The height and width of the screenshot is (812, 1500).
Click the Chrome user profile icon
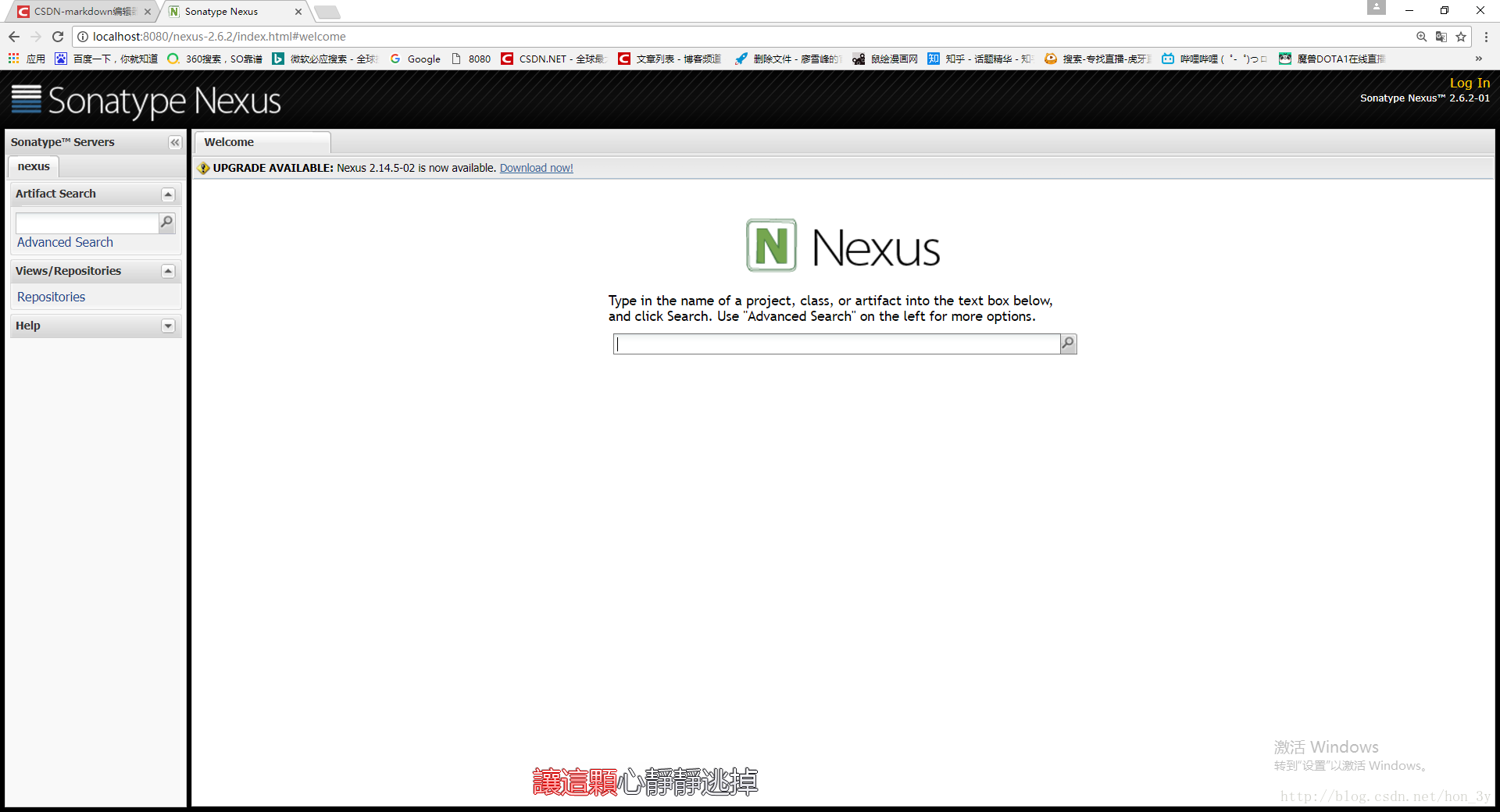1376,8
